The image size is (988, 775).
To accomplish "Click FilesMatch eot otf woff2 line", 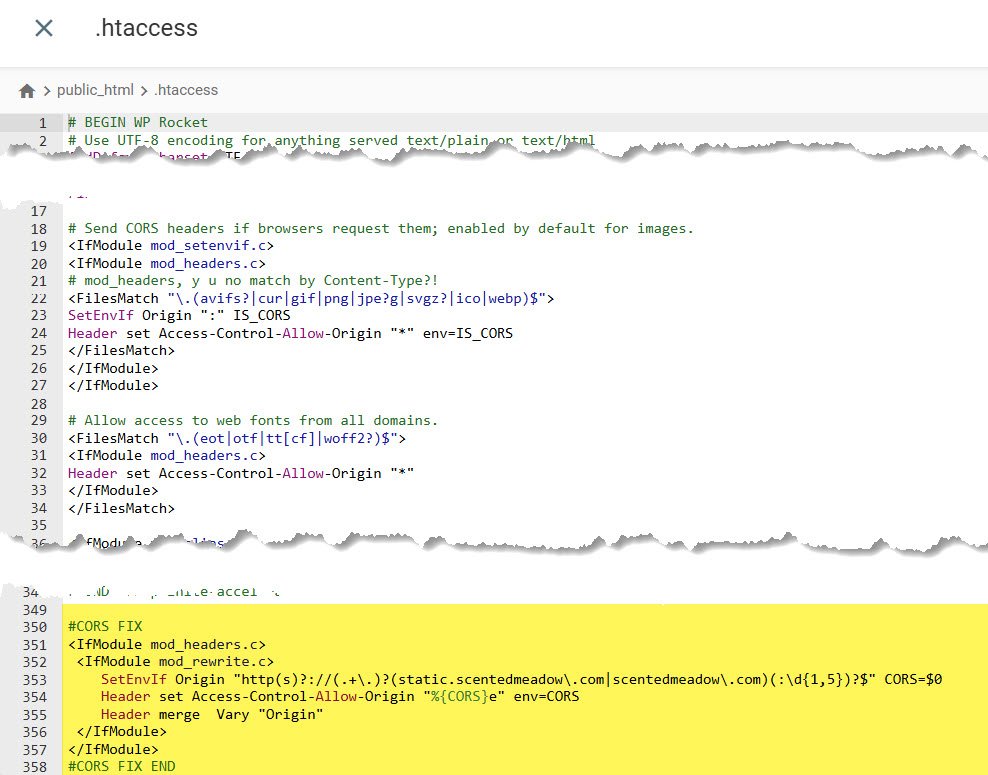I will [237, 438].
